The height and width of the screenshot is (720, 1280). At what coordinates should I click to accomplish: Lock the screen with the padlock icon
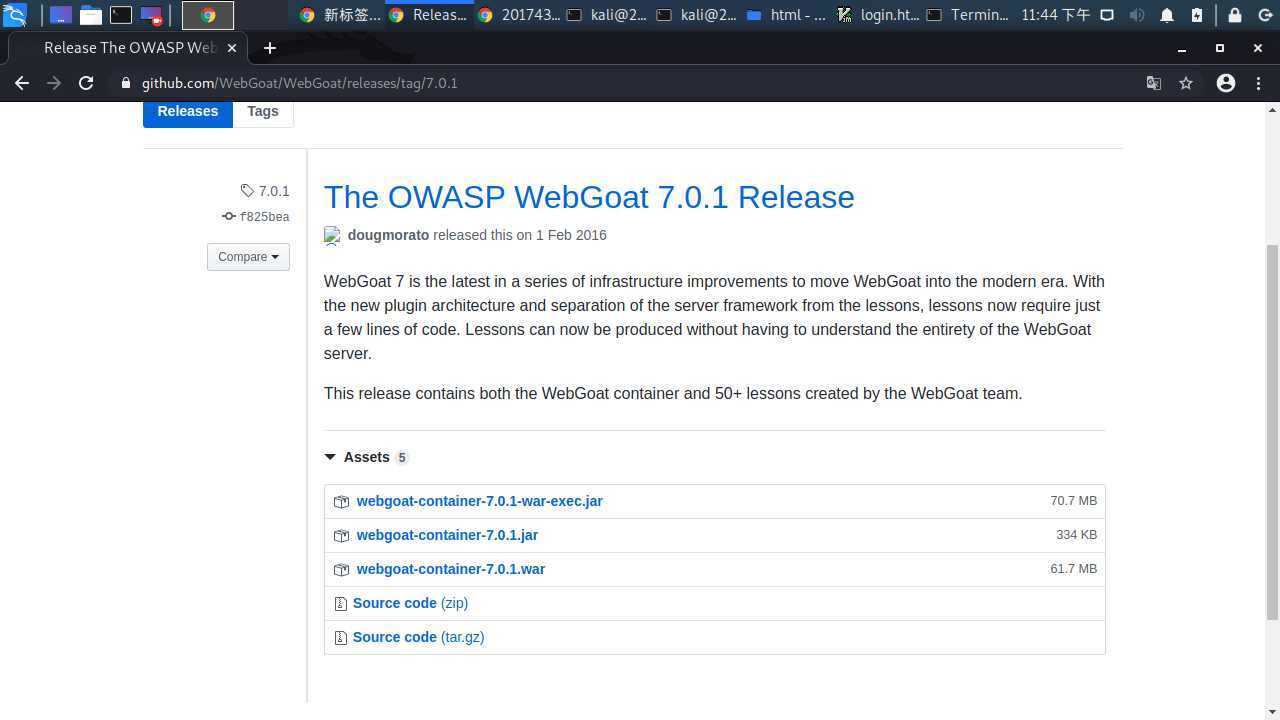point(1235,15)
